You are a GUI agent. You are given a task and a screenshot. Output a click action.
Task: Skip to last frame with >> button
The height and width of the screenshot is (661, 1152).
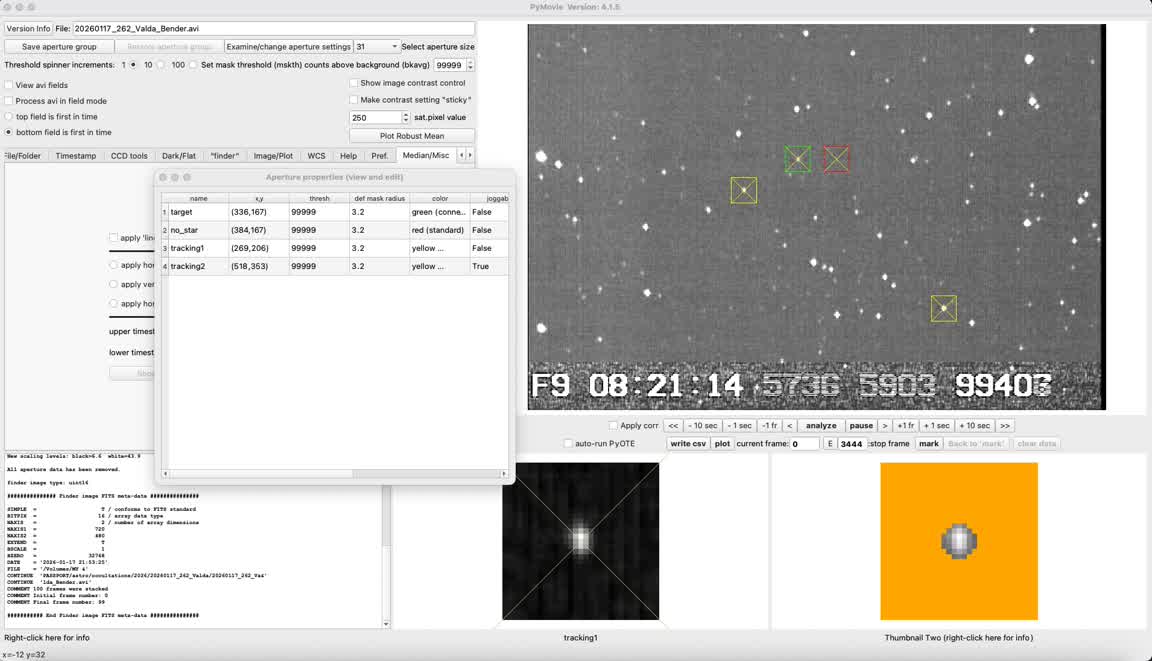pos(1005,426)
